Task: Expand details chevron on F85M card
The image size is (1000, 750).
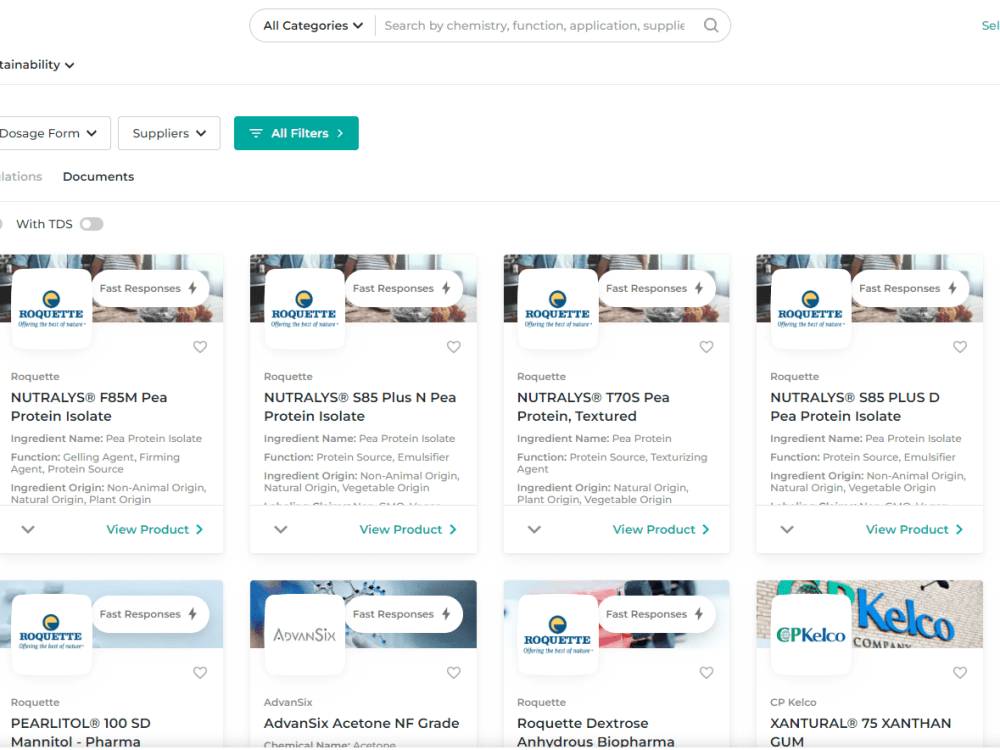Action: point(28,529)
